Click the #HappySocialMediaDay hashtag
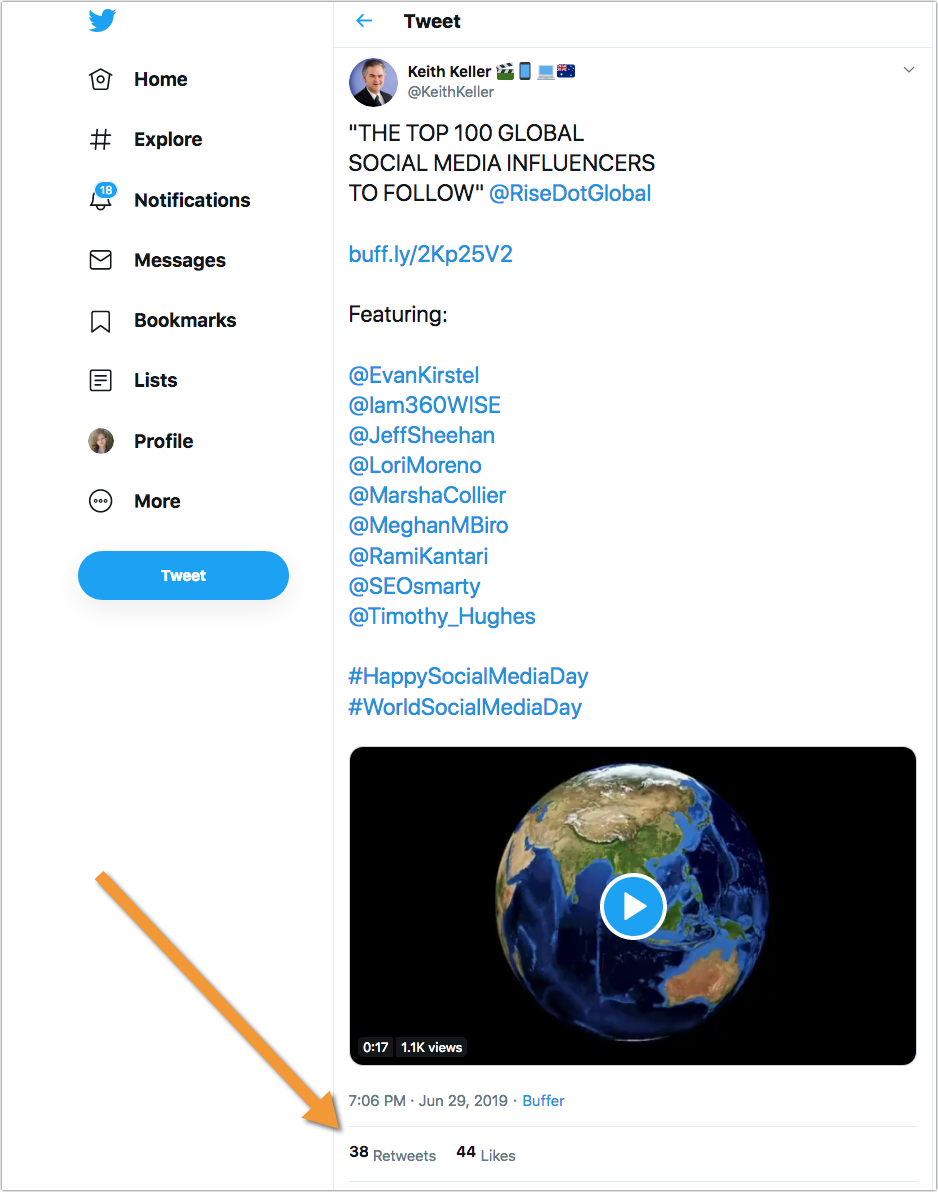 click(x=468, y=676)
